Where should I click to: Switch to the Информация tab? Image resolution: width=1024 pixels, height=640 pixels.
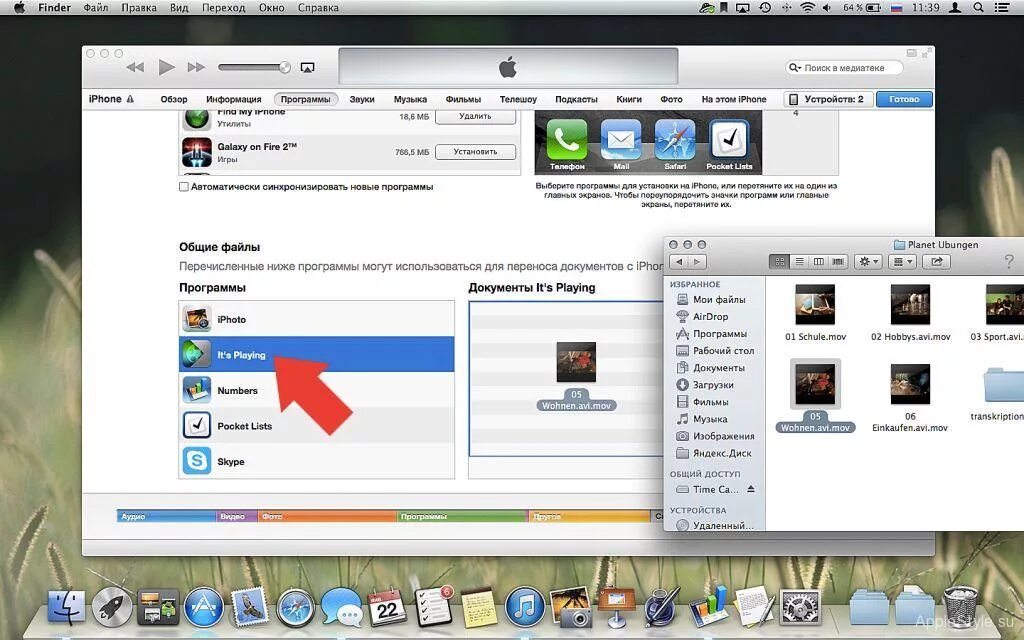tap(234, 99)
